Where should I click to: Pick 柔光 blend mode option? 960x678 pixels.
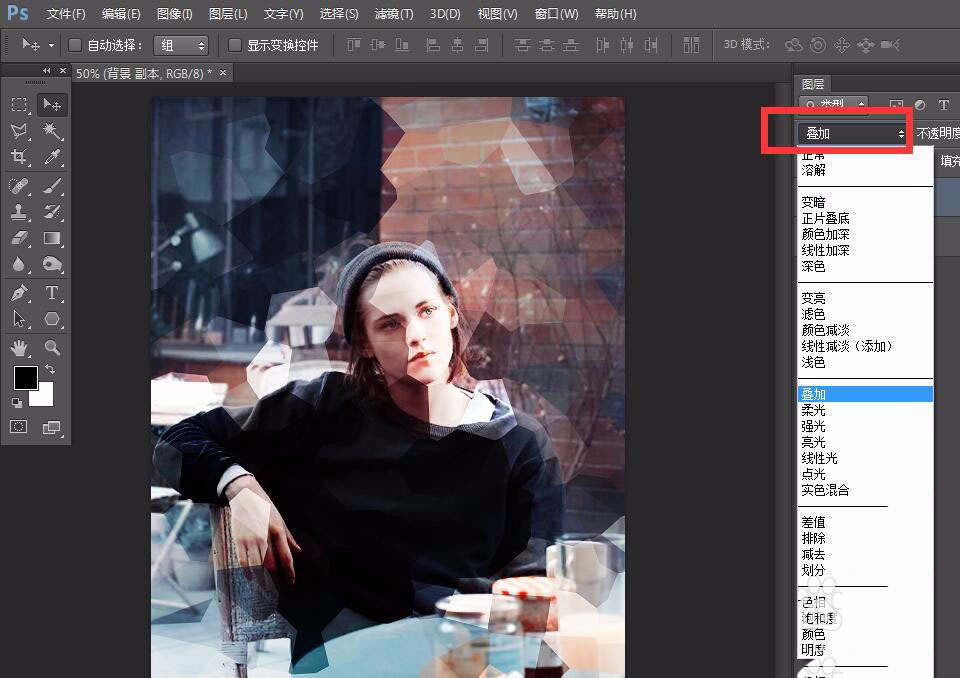[x=814, y=410]
